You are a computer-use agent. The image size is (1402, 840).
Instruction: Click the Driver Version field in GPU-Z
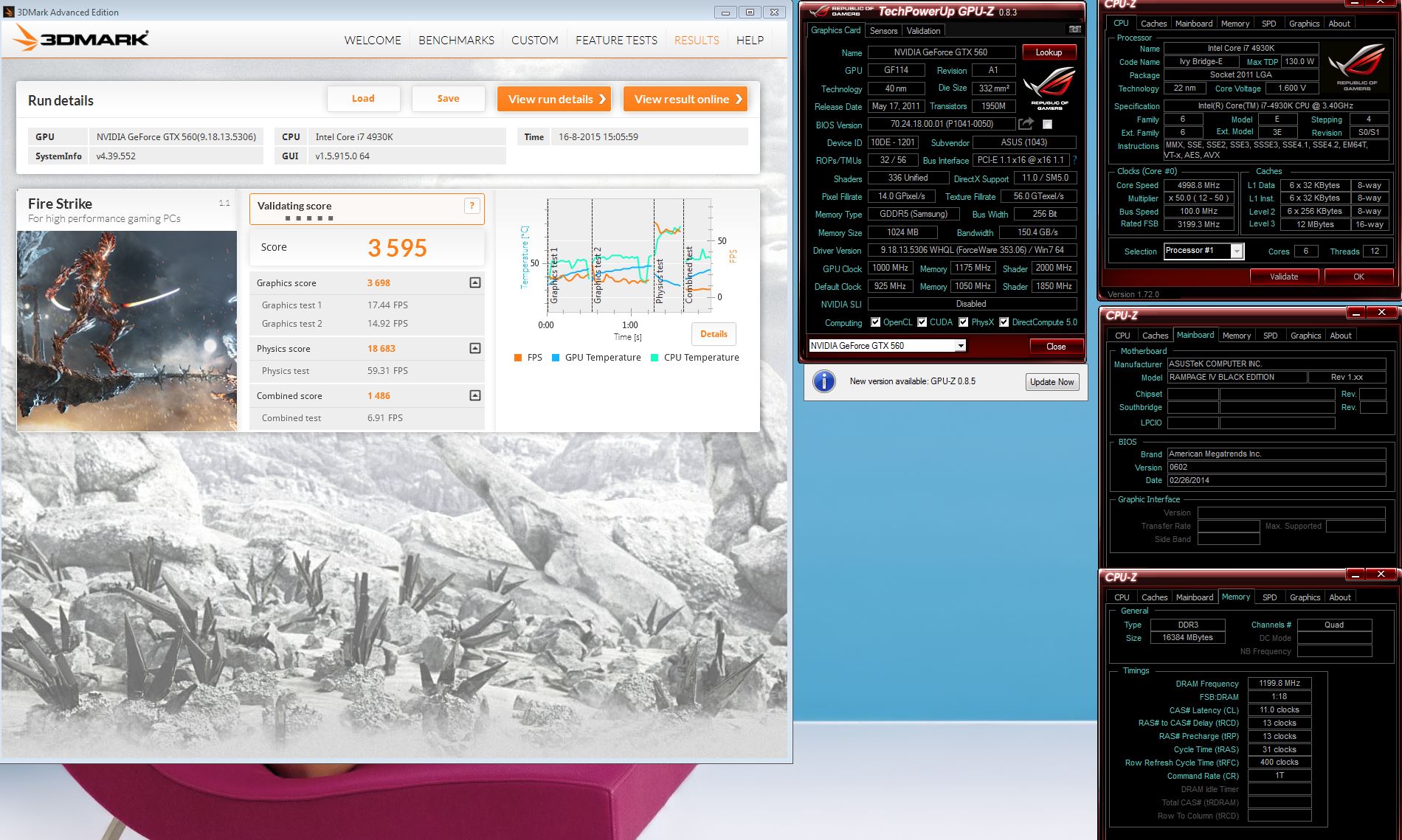coord(972,250)
